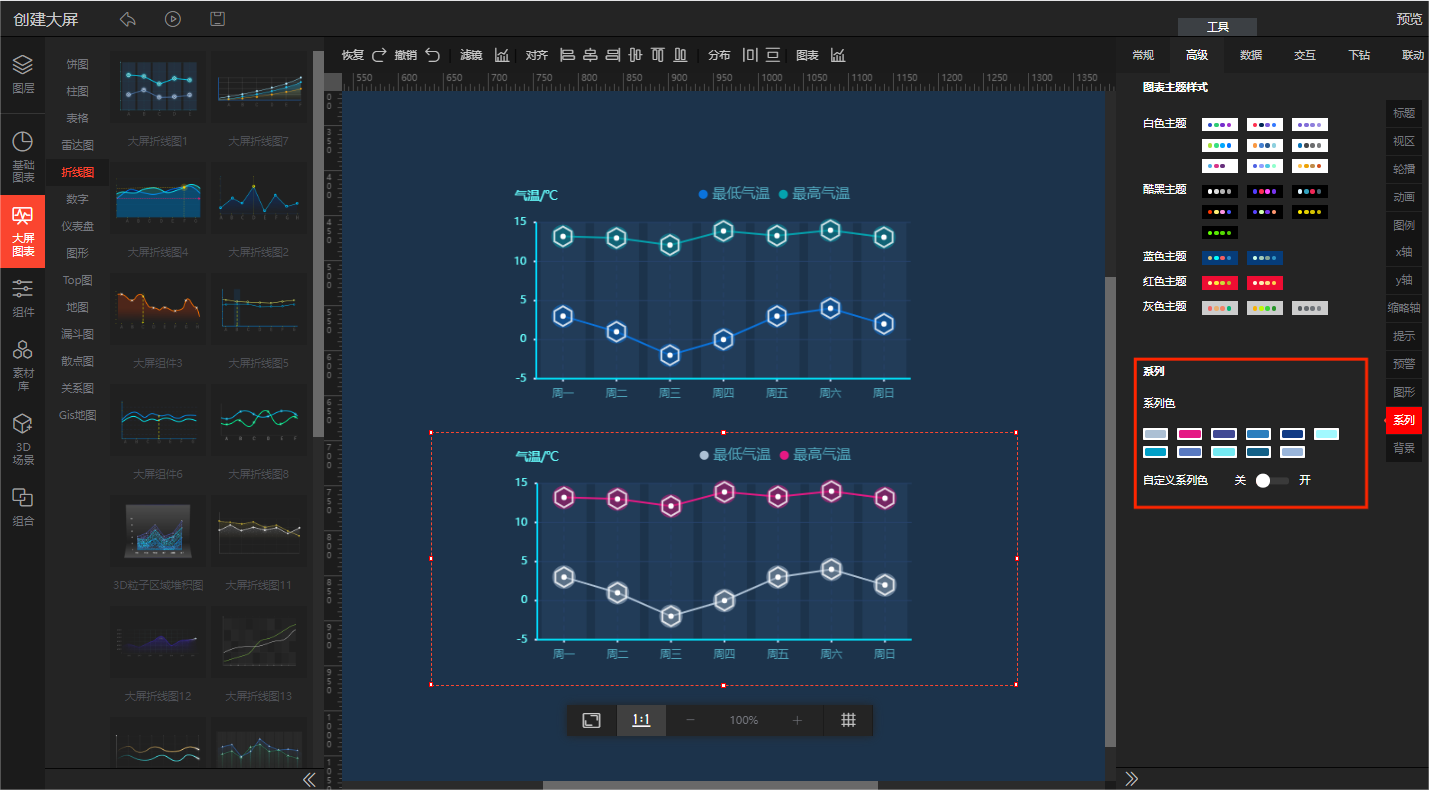The height and width of the screenshot is (790, 1429).
Task: Jump to the 背景 settings section
Action: click(1404, 448)
